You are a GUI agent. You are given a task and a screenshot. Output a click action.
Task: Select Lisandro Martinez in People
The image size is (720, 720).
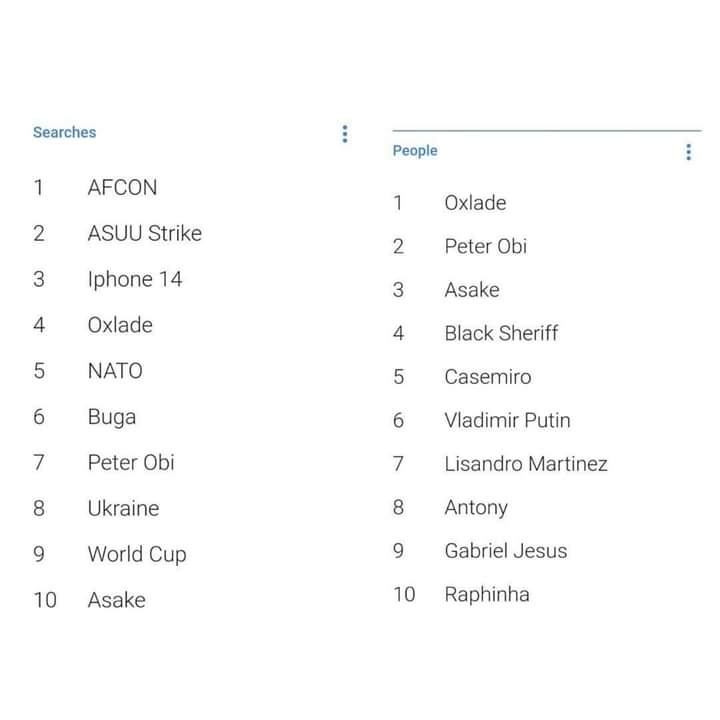pyautogui.click(x=526, y=464)
